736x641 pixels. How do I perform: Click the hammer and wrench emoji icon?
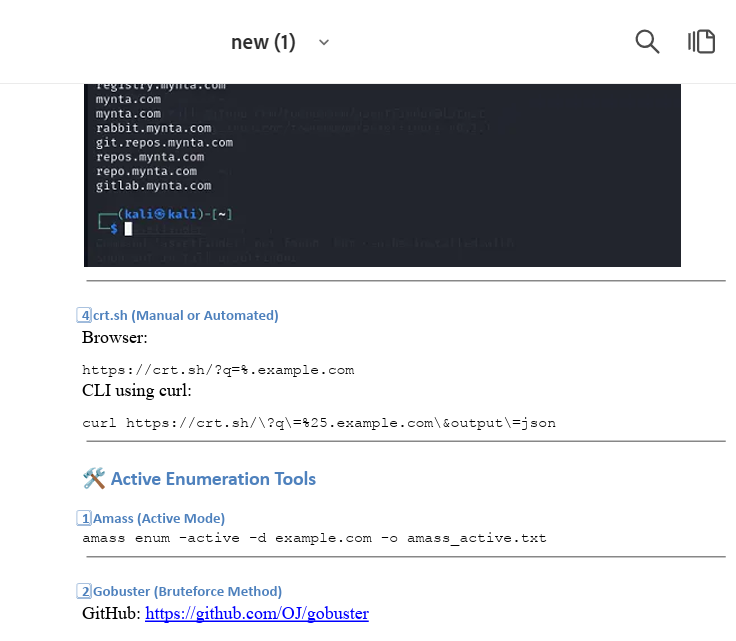point(94,479)
